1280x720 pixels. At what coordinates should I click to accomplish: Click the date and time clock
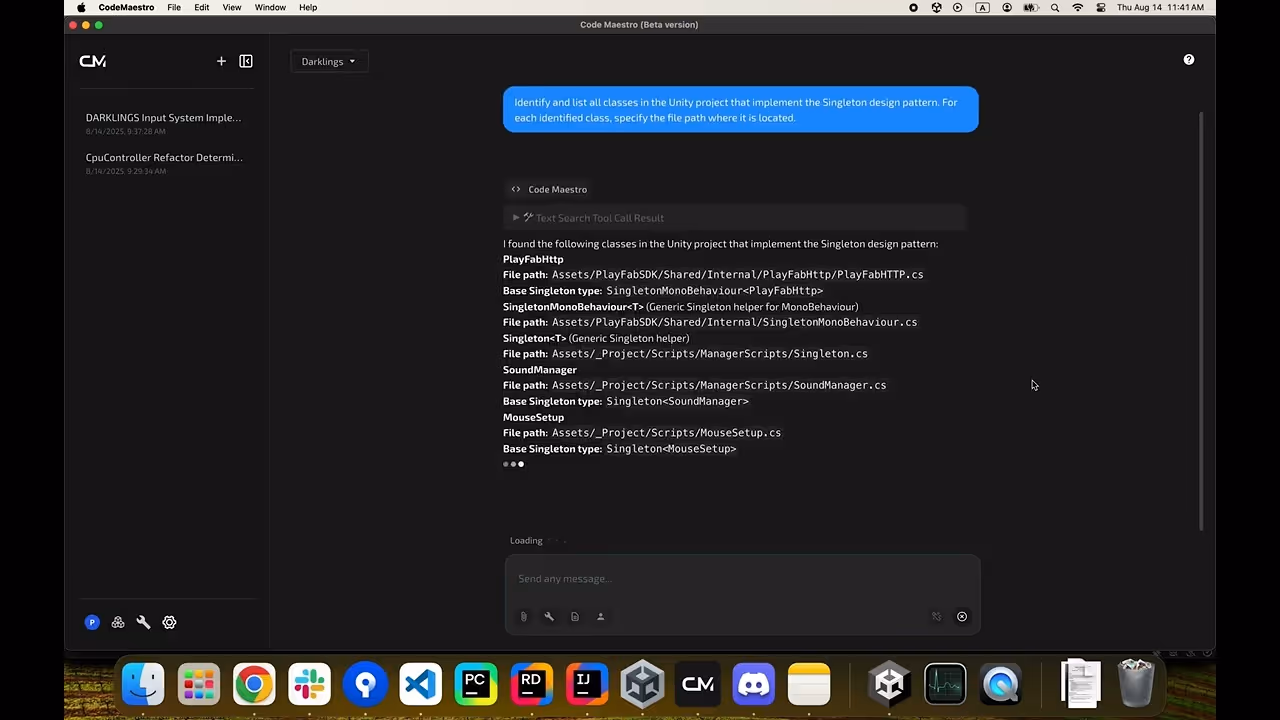coord(1160,7)
